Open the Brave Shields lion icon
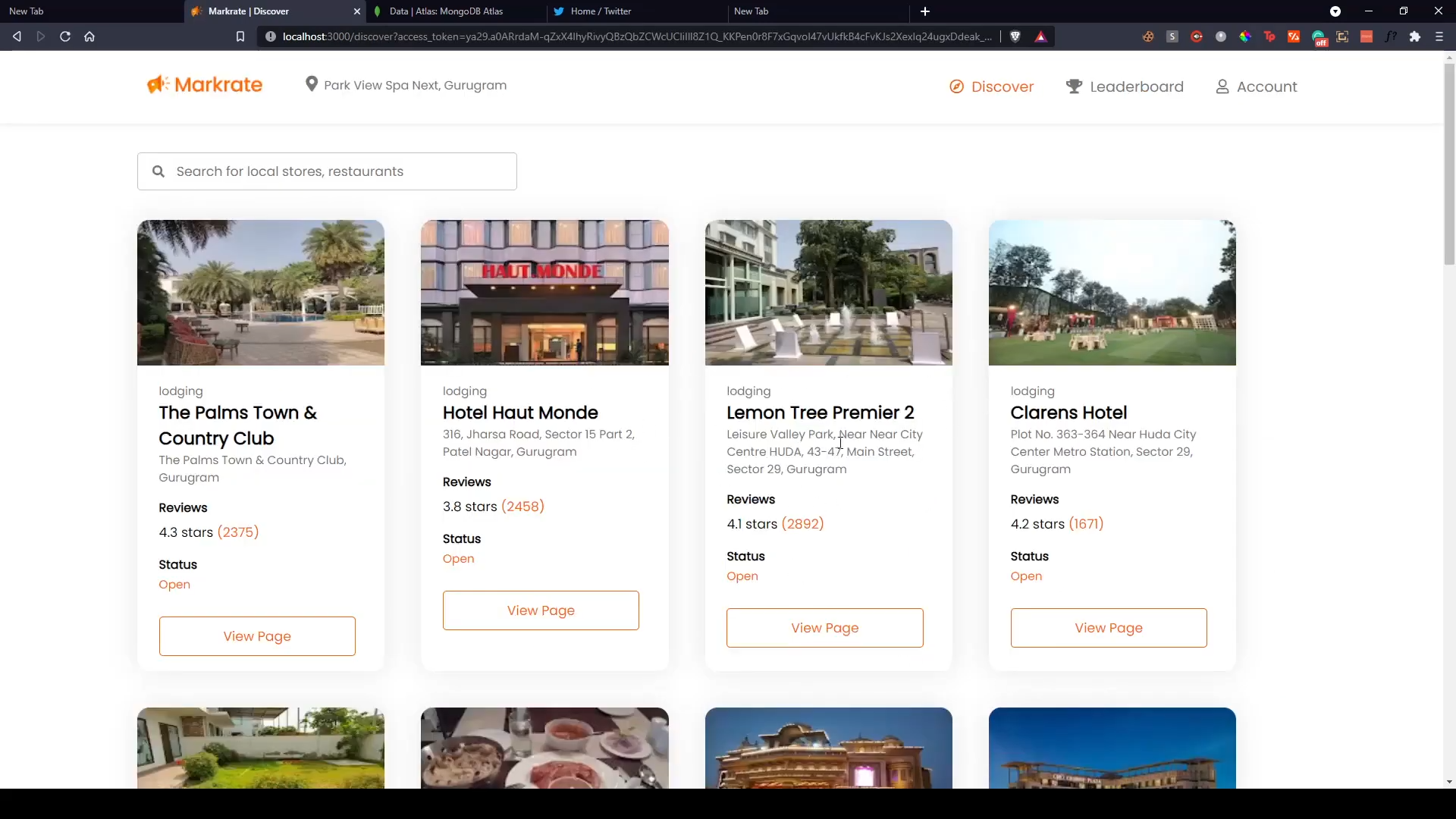Image resolution: width=1456 pixels, height=819 pixels. pos(1015,36)
